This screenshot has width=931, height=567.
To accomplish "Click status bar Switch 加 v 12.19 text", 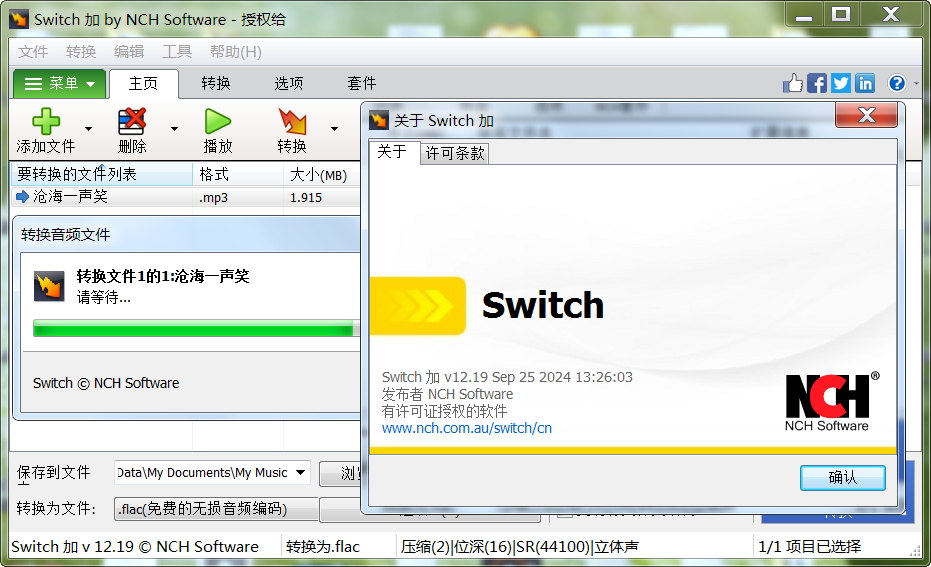I will click(135, 546).
